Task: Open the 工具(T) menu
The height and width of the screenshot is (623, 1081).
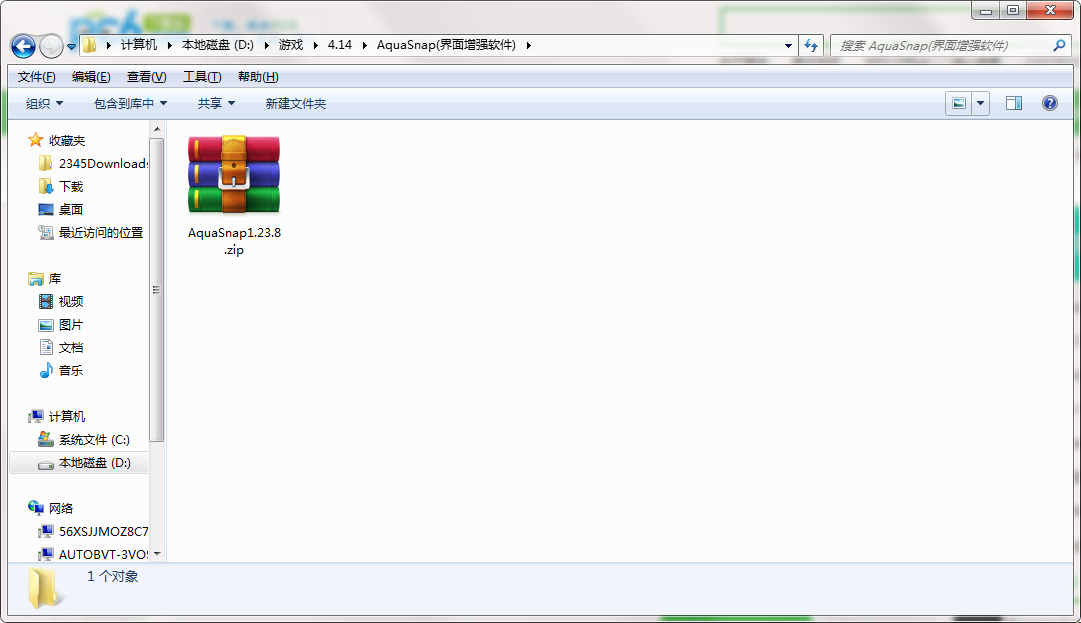Action: (x=202, y=77)
